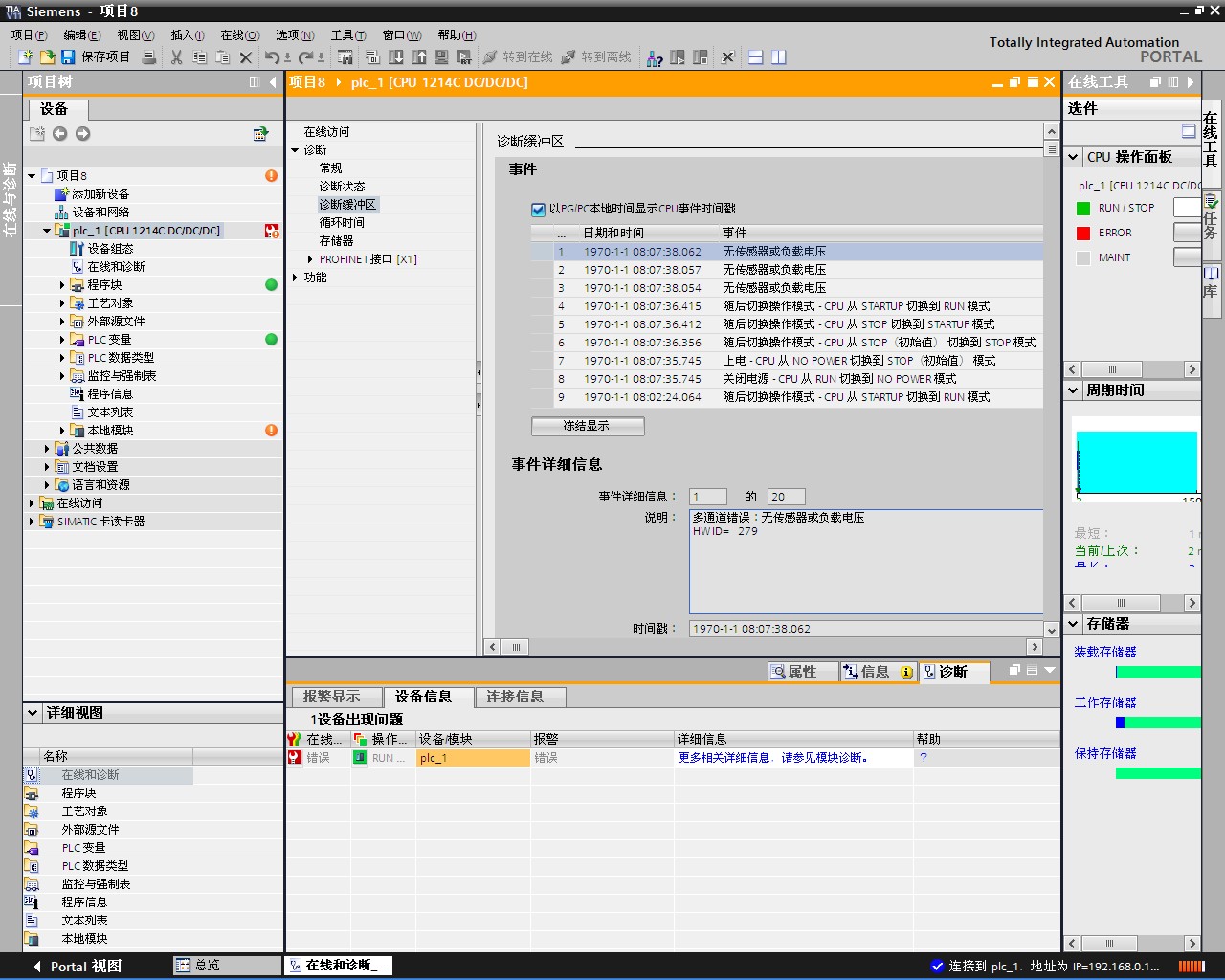Click the cyan cycle time graph
The width and height of the screenshot is (1225, 980).
point(1137,462)
